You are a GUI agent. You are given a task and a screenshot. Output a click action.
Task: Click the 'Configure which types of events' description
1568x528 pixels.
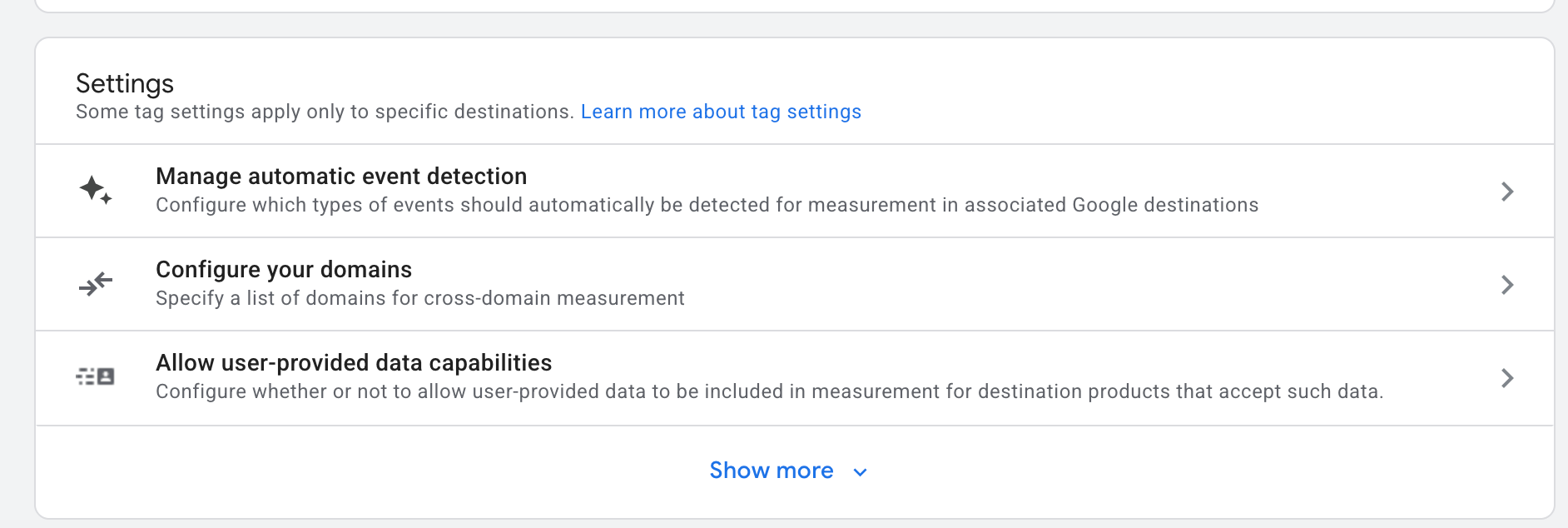(x=707, y=205)
